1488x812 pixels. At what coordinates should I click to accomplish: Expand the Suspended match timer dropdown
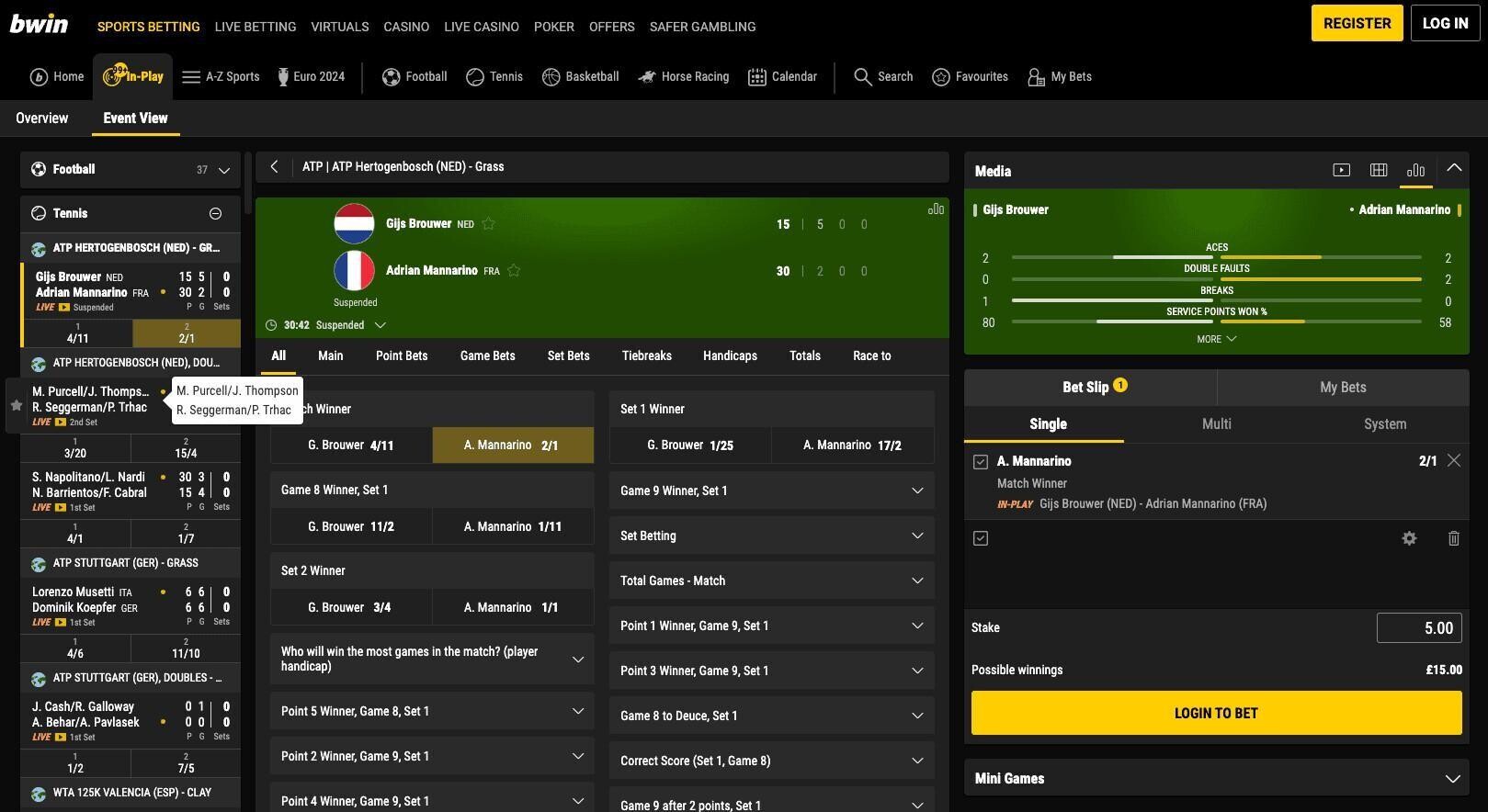[380, 325]
